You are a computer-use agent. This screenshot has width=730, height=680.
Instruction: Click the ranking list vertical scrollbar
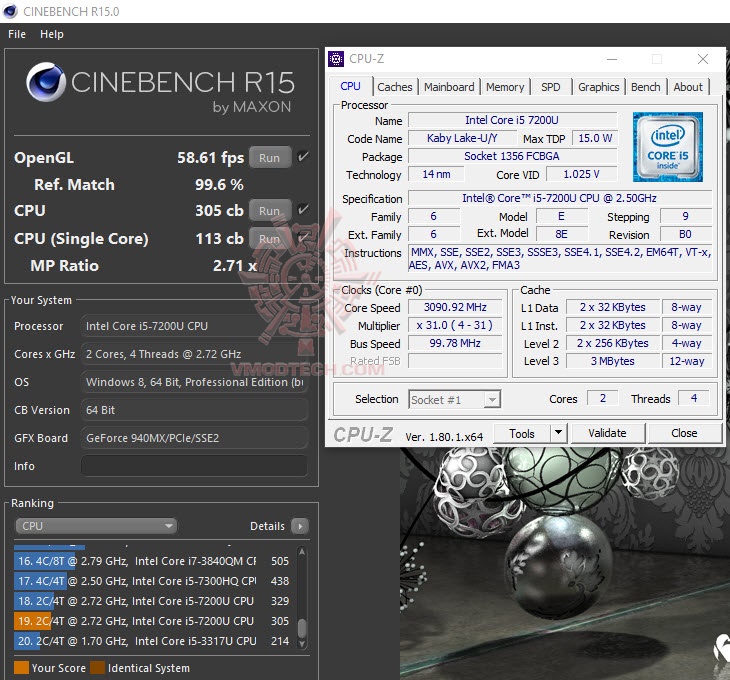click(x=302, y=598)
